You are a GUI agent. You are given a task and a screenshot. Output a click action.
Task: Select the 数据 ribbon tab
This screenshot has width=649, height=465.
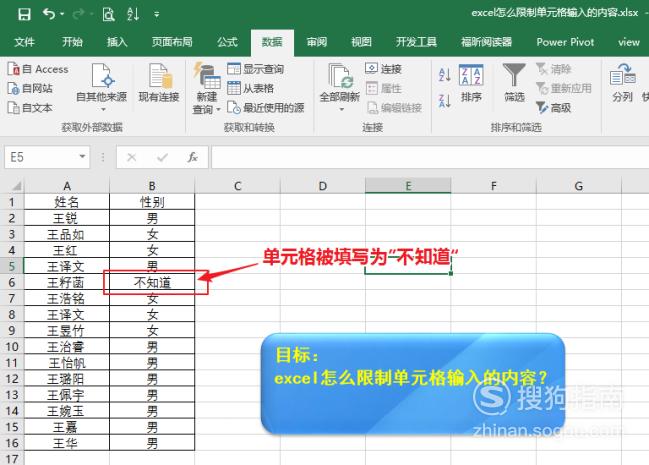pyautogui.click(x=272, y=42)
